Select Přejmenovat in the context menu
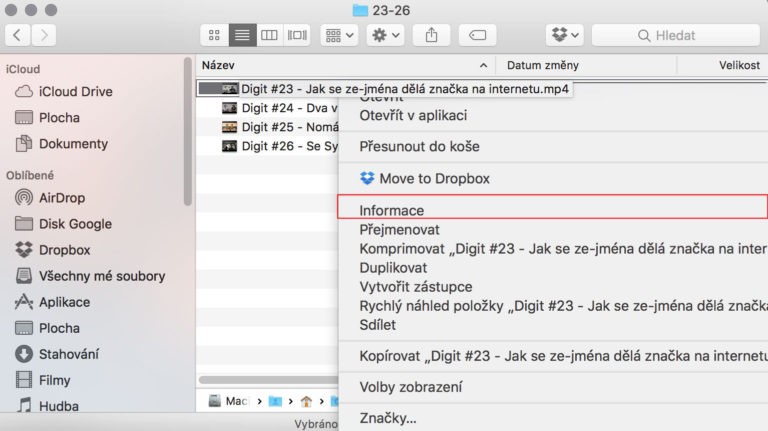Viewport: 768px width, 431px height. (x=399, y=229)
